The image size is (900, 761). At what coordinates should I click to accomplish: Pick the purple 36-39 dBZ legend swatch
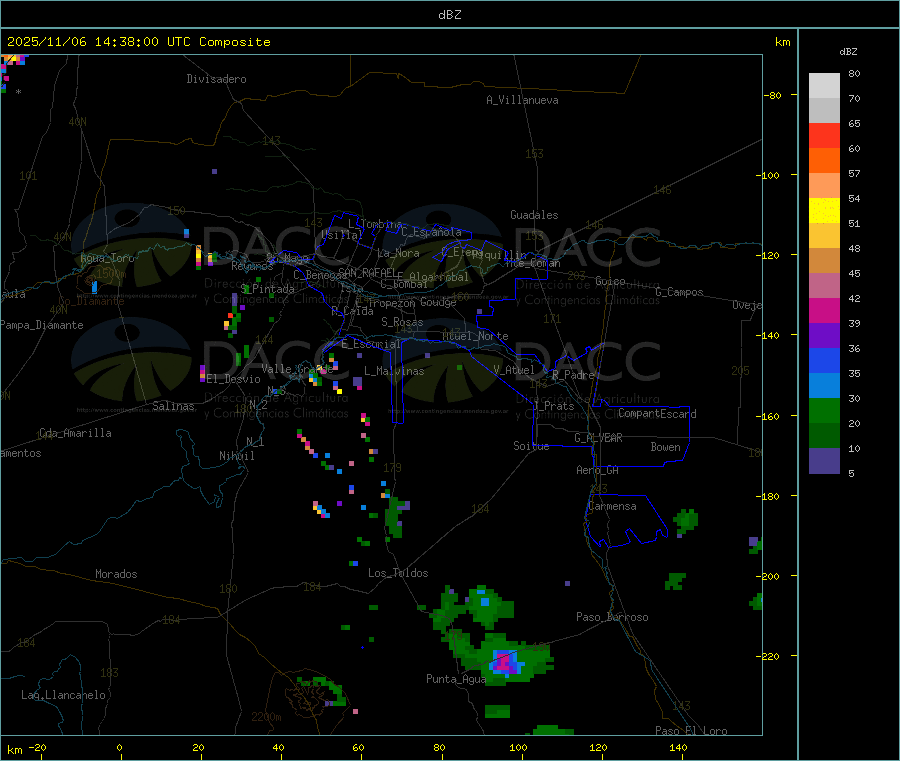tap(824, 336)
